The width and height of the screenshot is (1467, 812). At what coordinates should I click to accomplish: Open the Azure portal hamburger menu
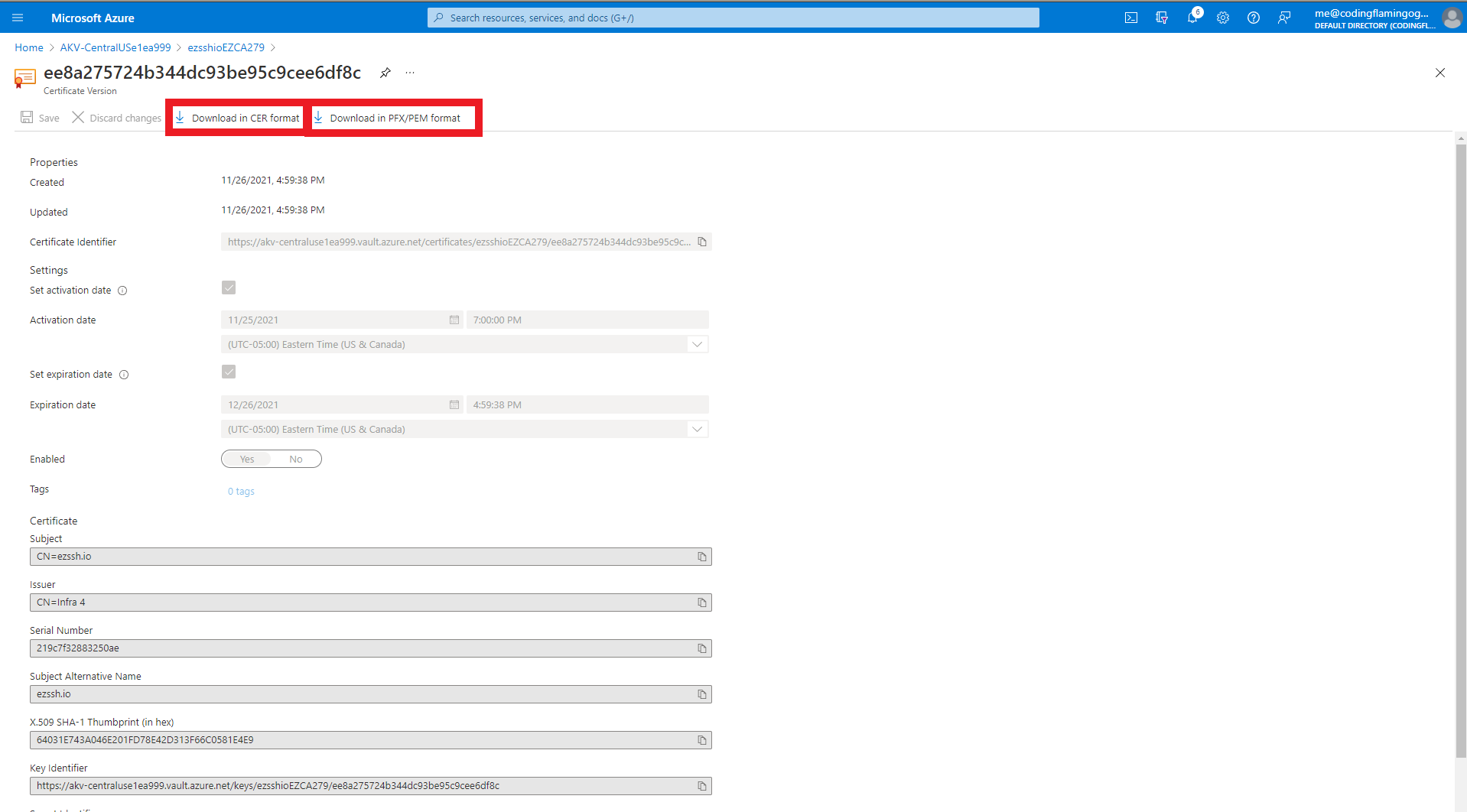tap(18, 18)
